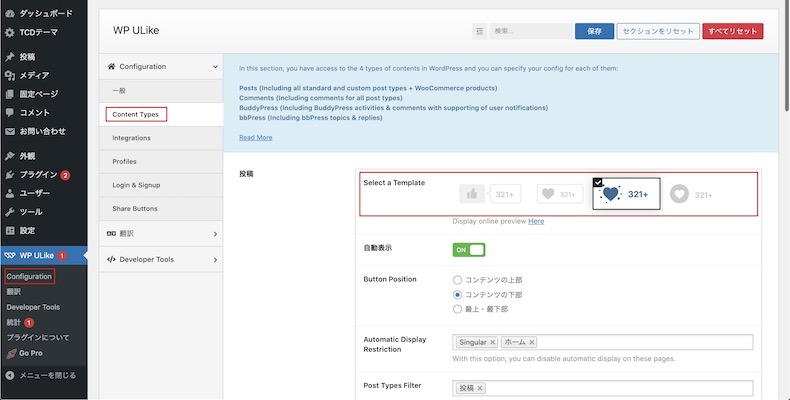Select the blue animated heart template

coord(626,193)
